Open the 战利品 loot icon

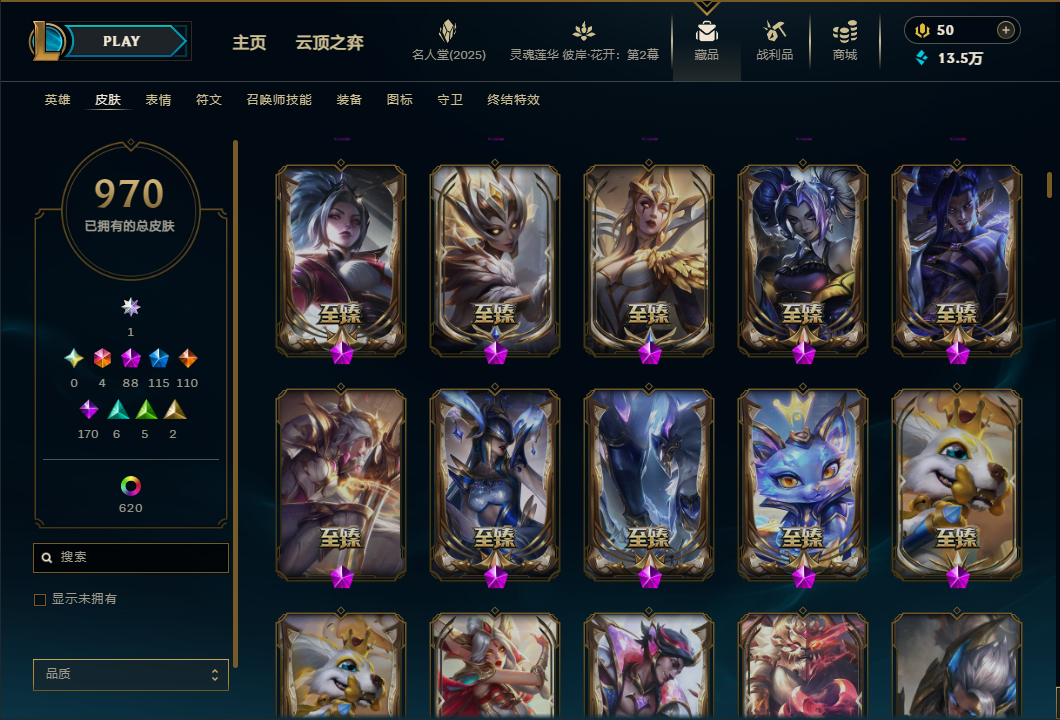(x=774, y=31)
